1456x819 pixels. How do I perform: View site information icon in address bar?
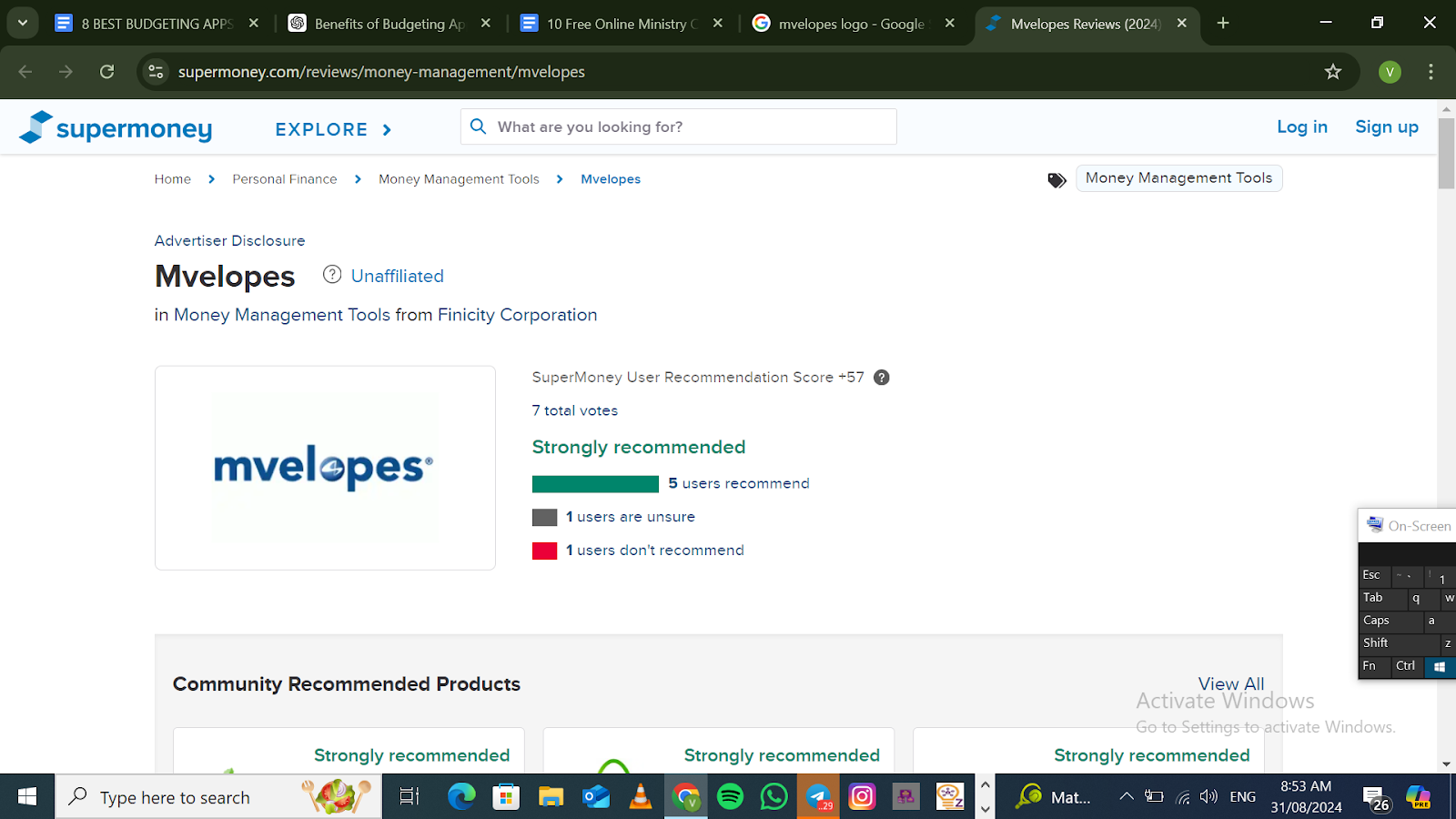157,72
